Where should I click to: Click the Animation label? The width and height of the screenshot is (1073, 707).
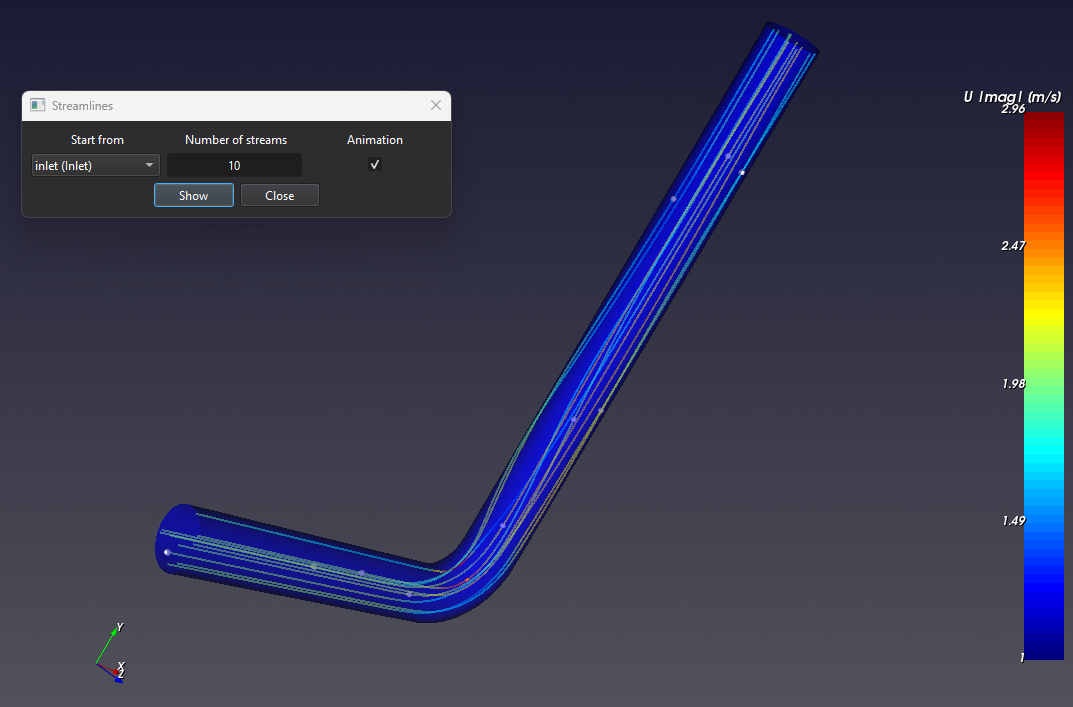tap(374, 140)
